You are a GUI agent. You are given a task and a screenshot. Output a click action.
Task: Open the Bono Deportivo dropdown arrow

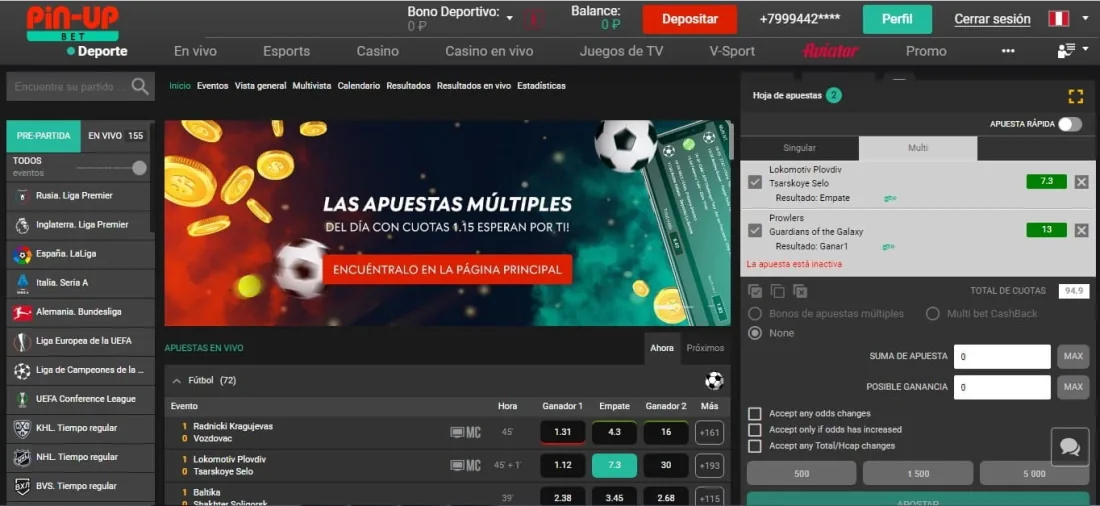tap(510, 18)
